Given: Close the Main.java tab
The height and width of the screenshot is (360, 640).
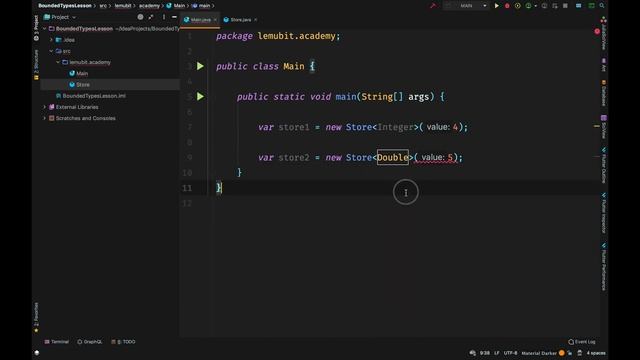Looking at the screenshot, I should point(215,20).
